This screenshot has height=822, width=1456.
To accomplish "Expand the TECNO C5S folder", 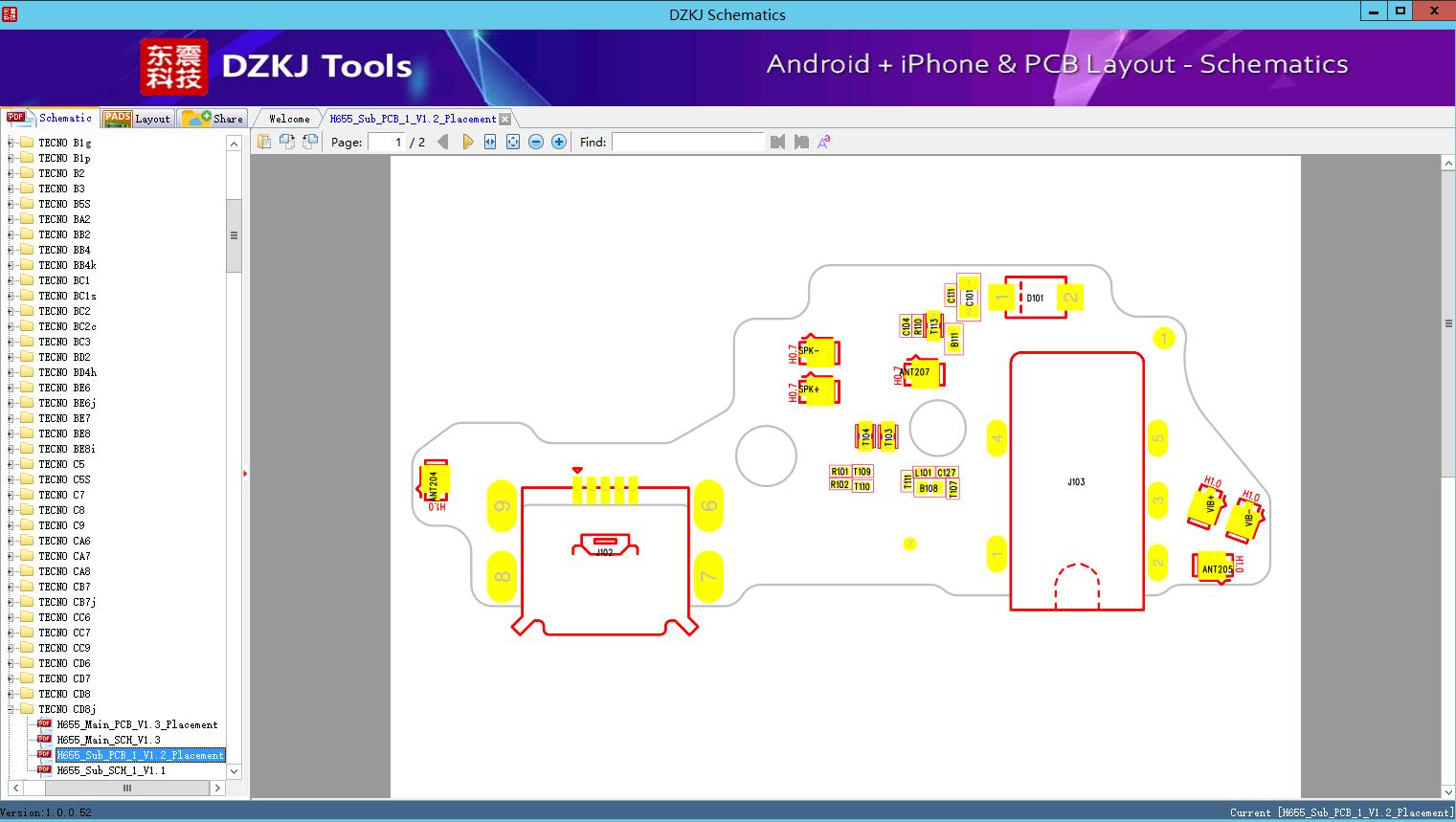I will (11, 479).
